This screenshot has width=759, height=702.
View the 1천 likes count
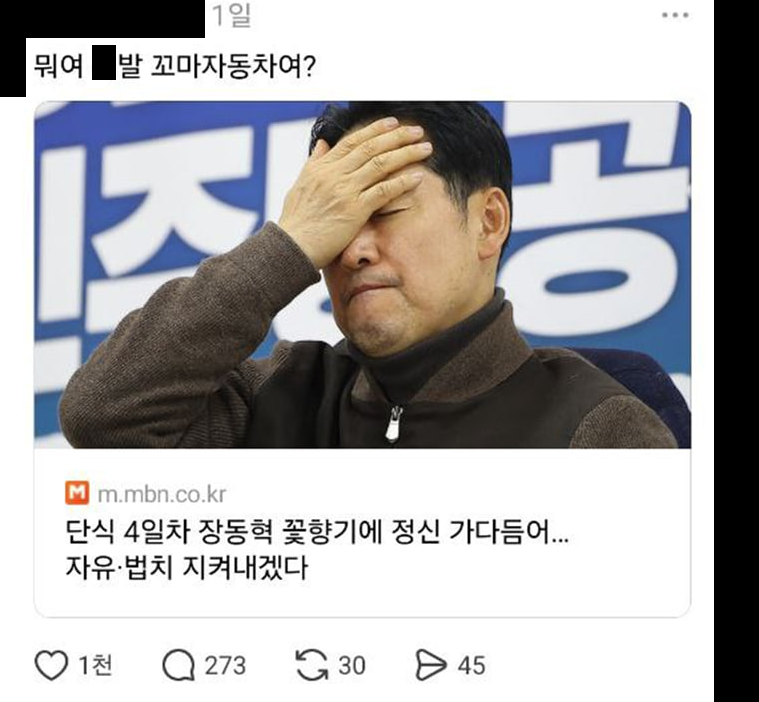pos(96,665)
